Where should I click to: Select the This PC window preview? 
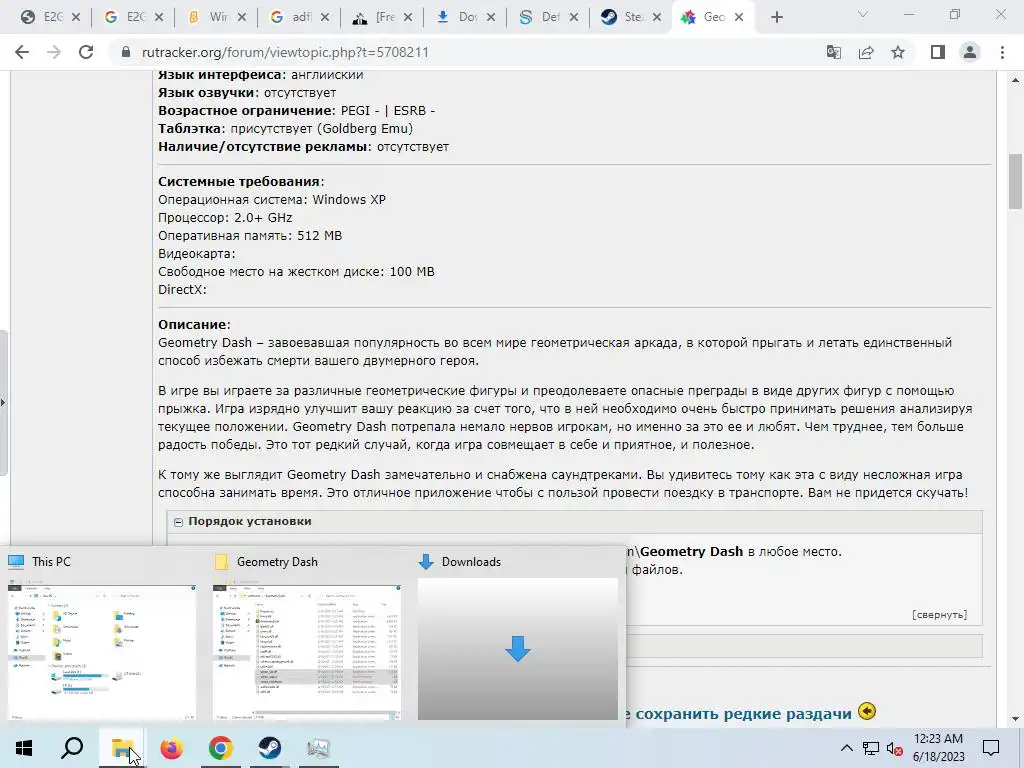[102, 637]
